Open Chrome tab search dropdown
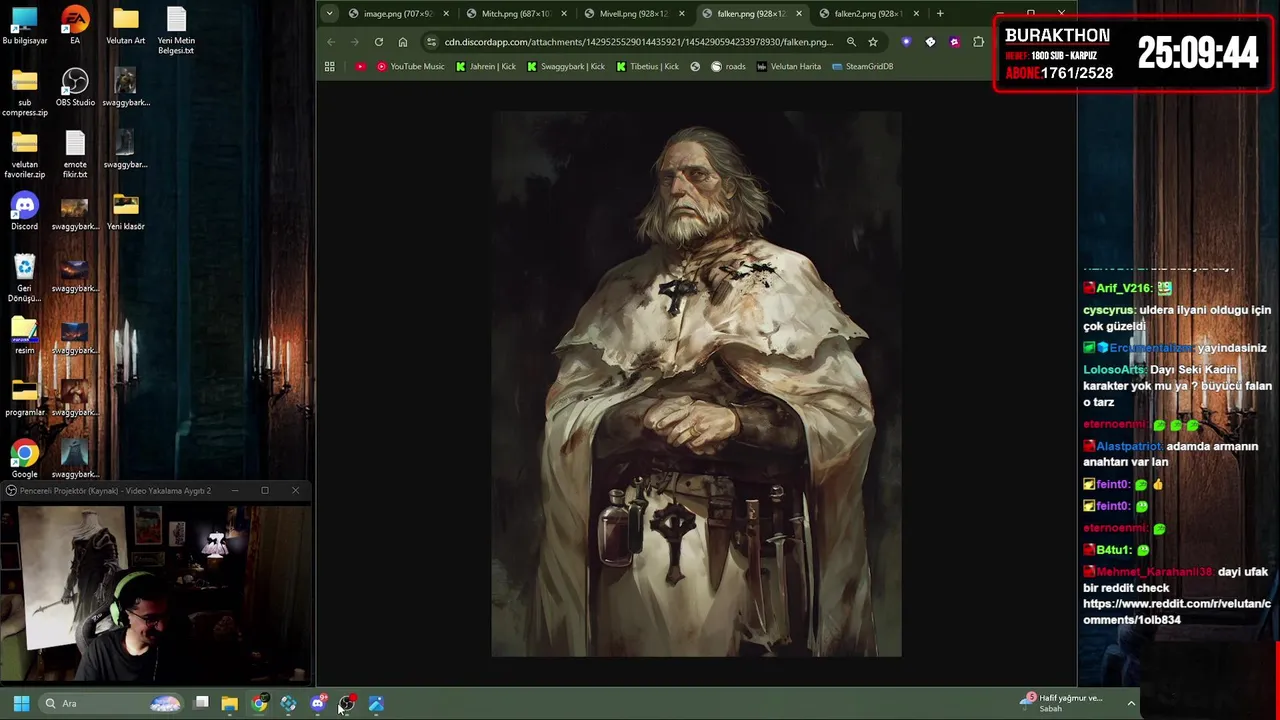The width and height of the screenshot is (1280, 720). coord(330,13)
